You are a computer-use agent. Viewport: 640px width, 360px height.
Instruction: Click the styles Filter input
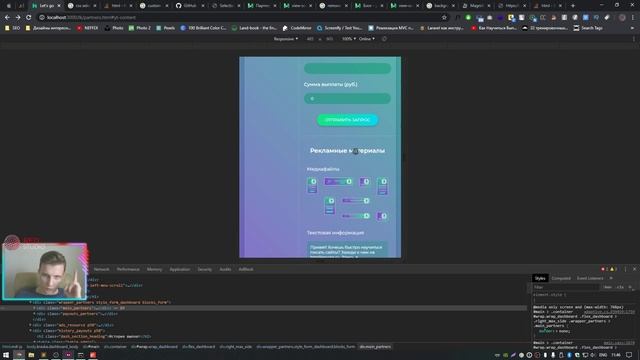click(x=565, y=287)
